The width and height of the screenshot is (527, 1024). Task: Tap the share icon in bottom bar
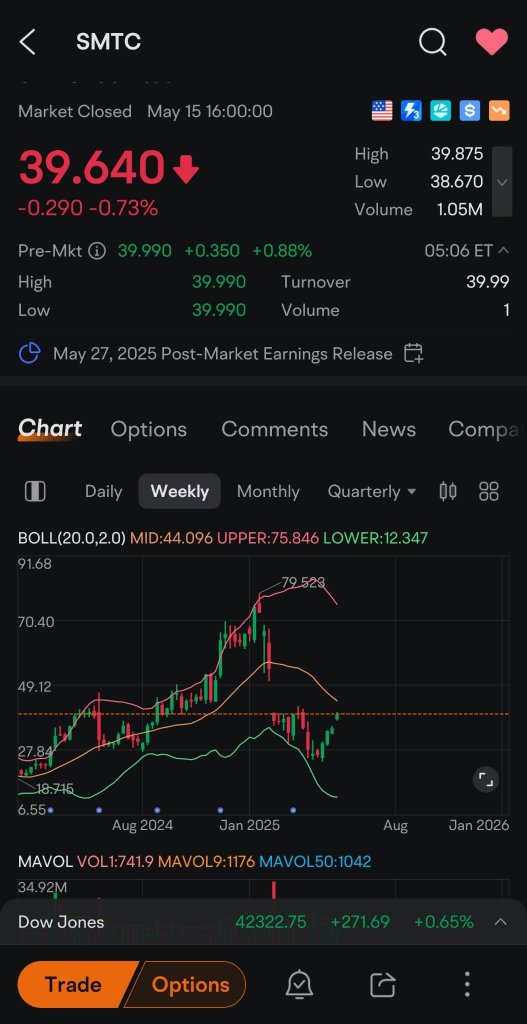click(x=383, y=984)
